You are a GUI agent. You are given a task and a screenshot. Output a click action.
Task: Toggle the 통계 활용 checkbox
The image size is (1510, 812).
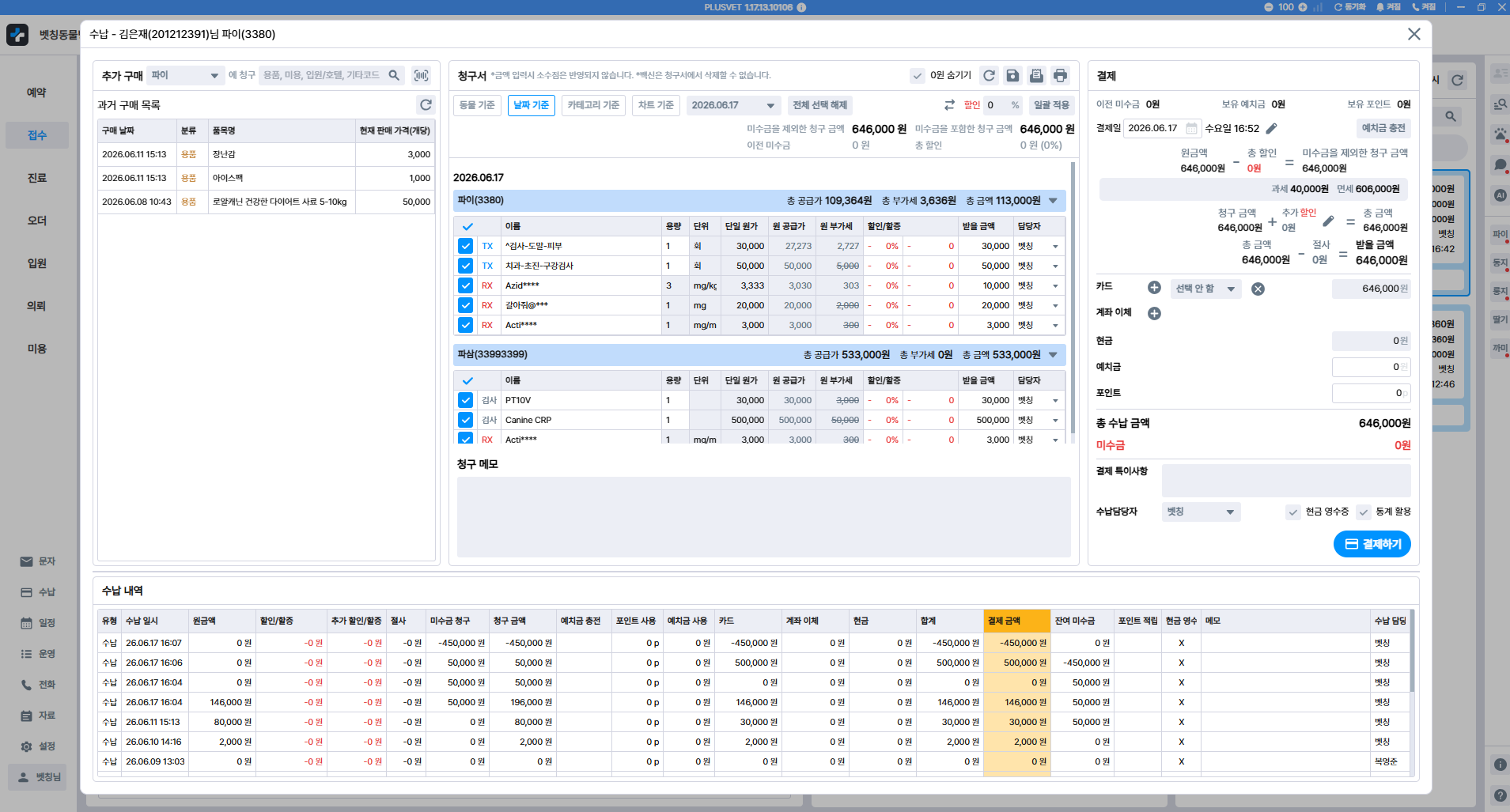[1364, 512]
